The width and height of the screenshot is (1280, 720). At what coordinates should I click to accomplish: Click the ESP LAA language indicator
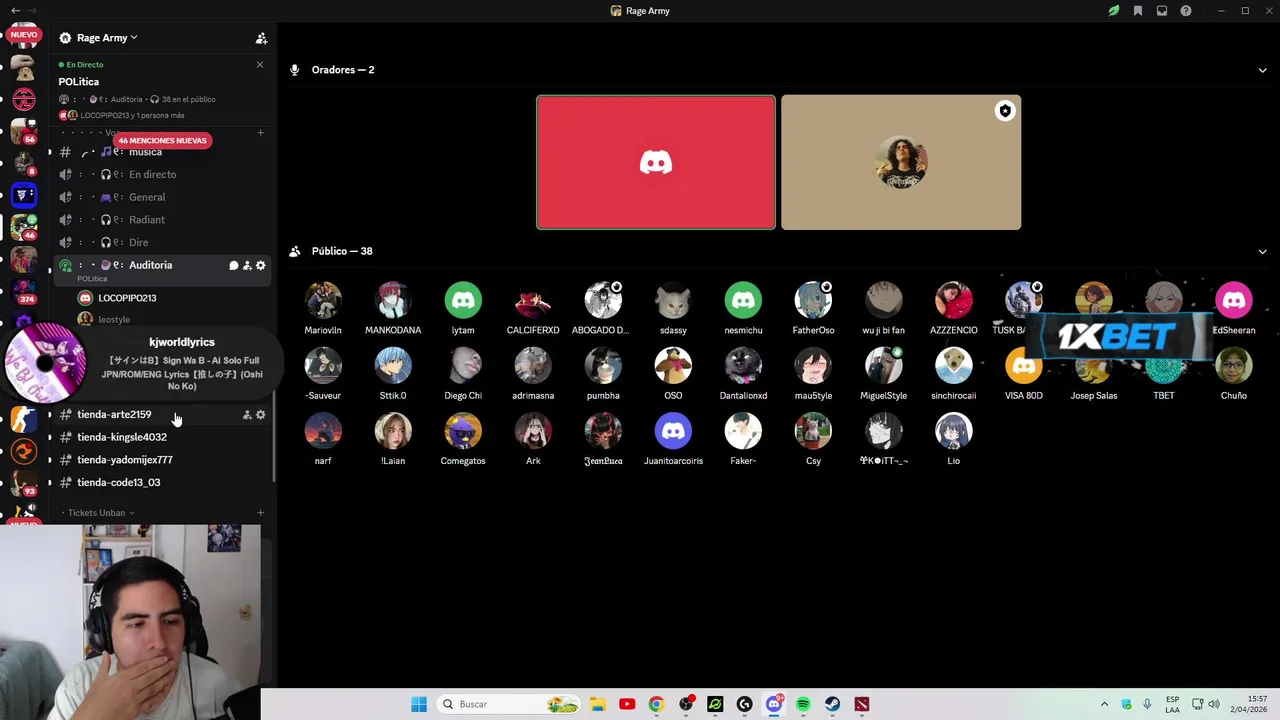(1172, 704)
